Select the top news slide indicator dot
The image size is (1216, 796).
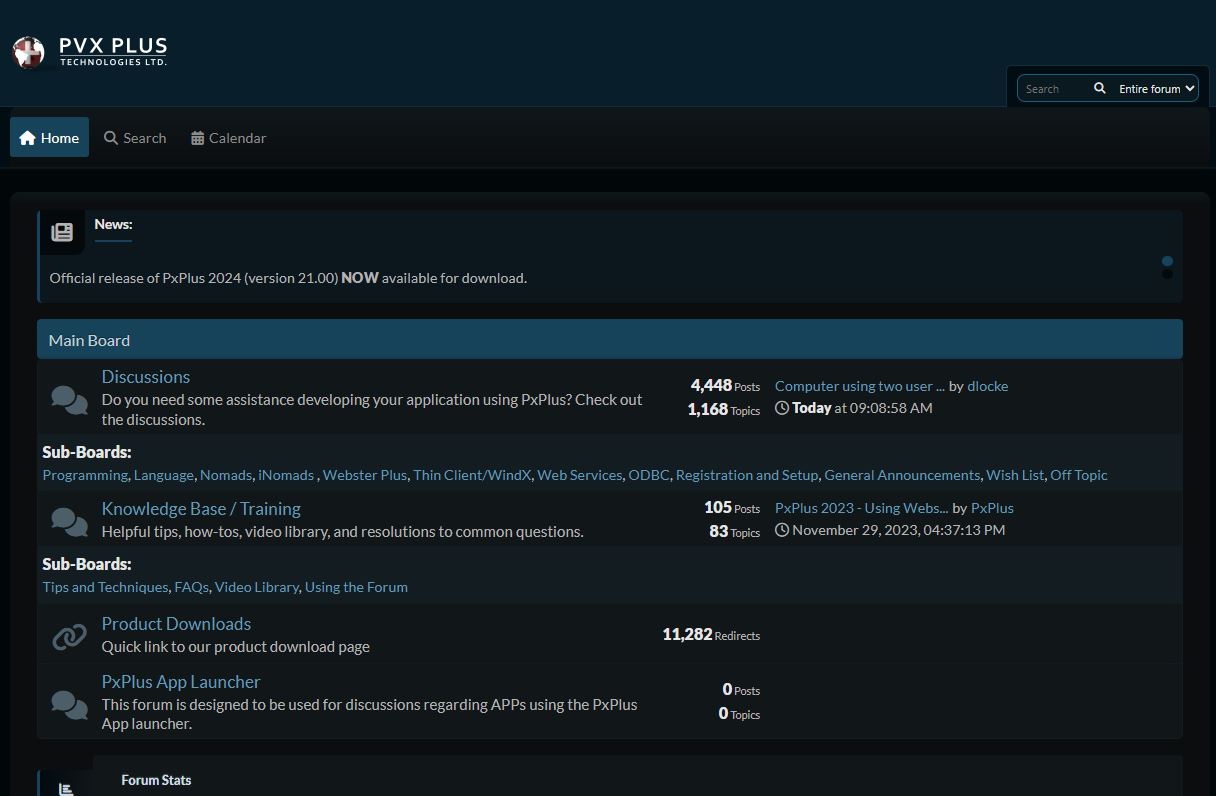click(x=1167, y=262)
